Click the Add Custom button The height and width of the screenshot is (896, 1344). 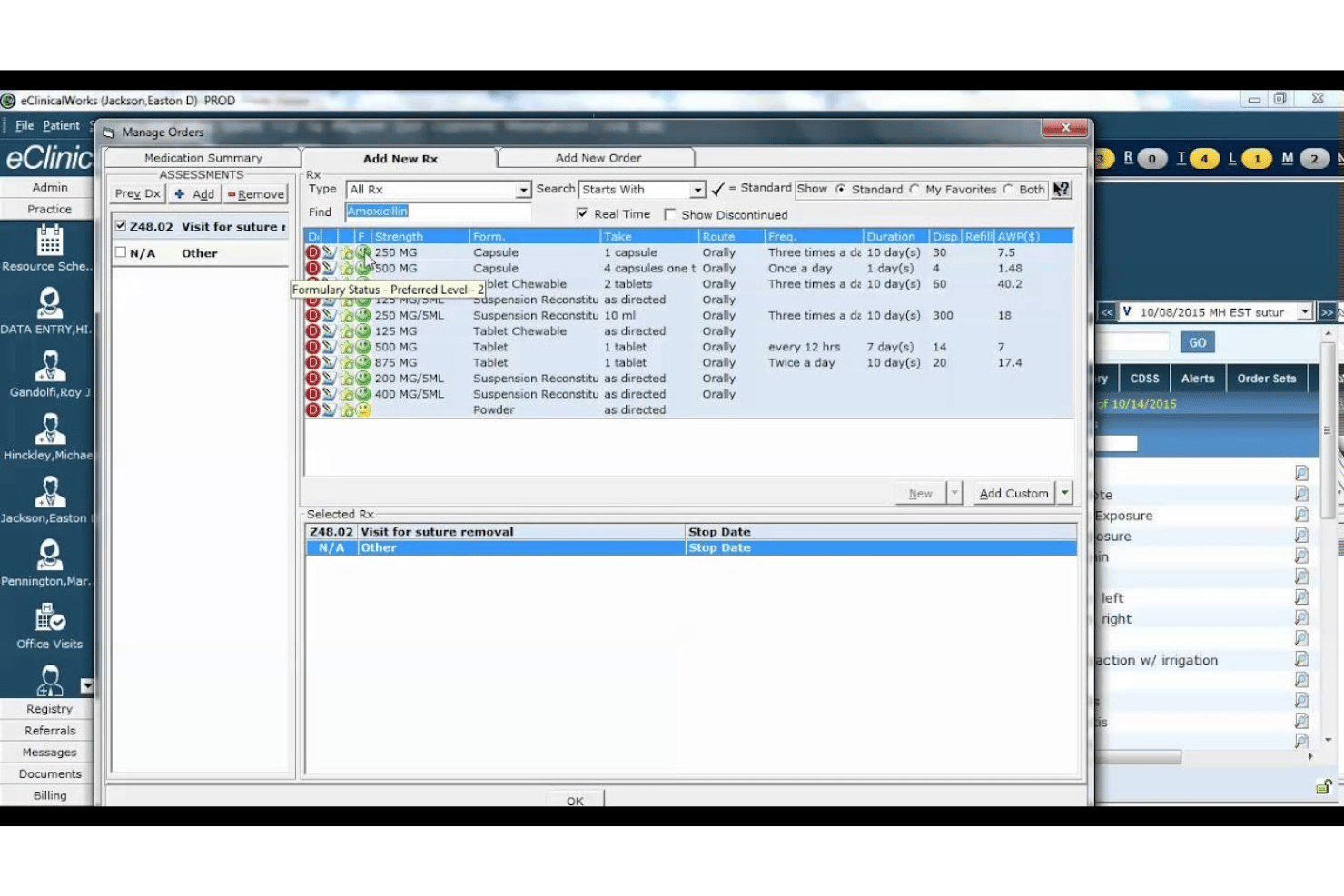pos(1013,493)
